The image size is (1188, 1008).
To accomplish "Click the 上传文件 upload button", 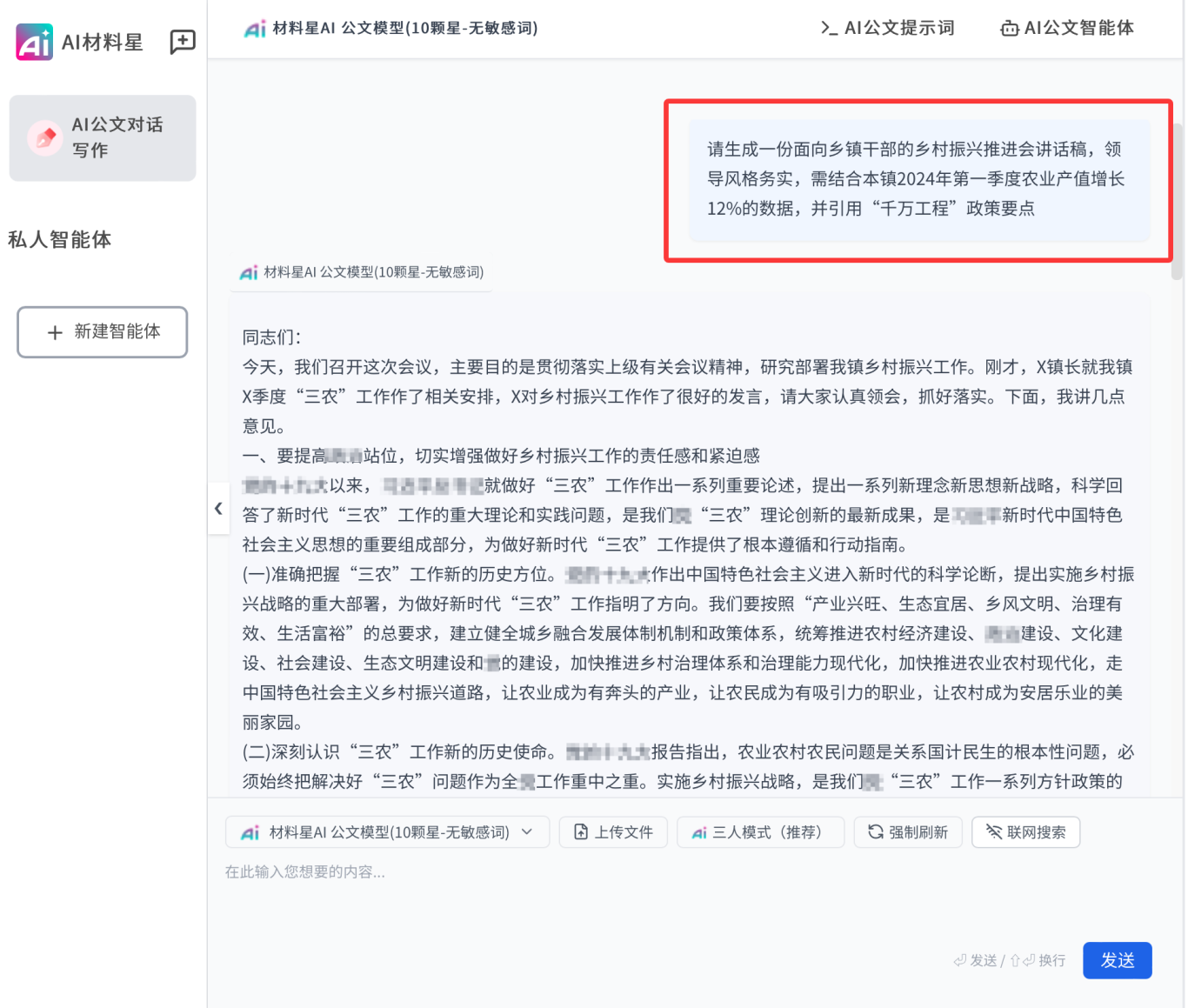I will (x=613, y=832).
